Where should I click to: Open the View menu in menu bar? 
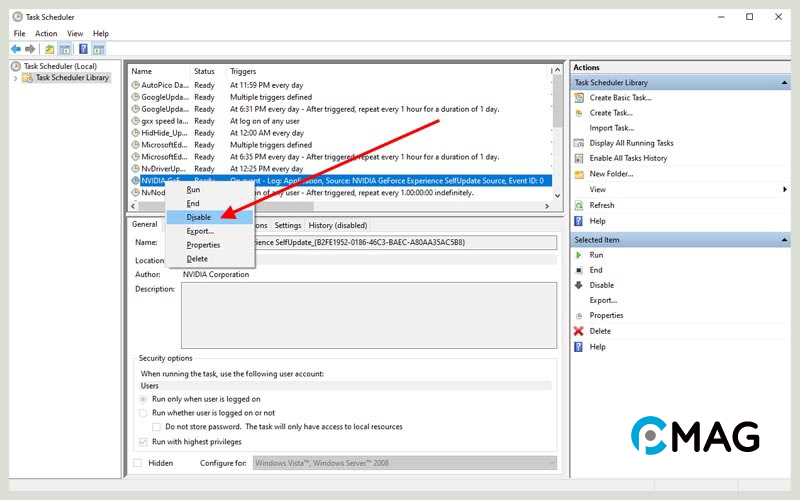pyautogui.click(x=75, y=33)
